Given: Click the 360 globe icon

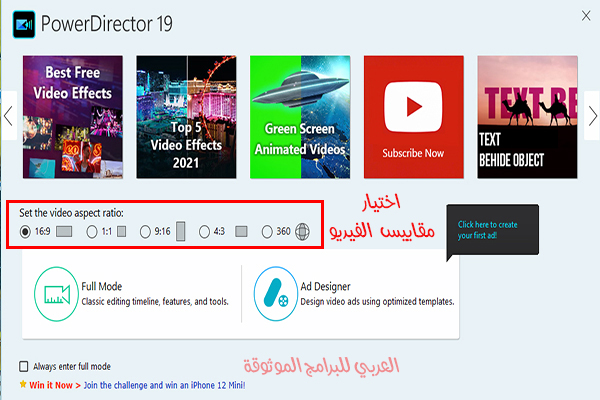Looking at the screenshot, I should coord(302,232).
